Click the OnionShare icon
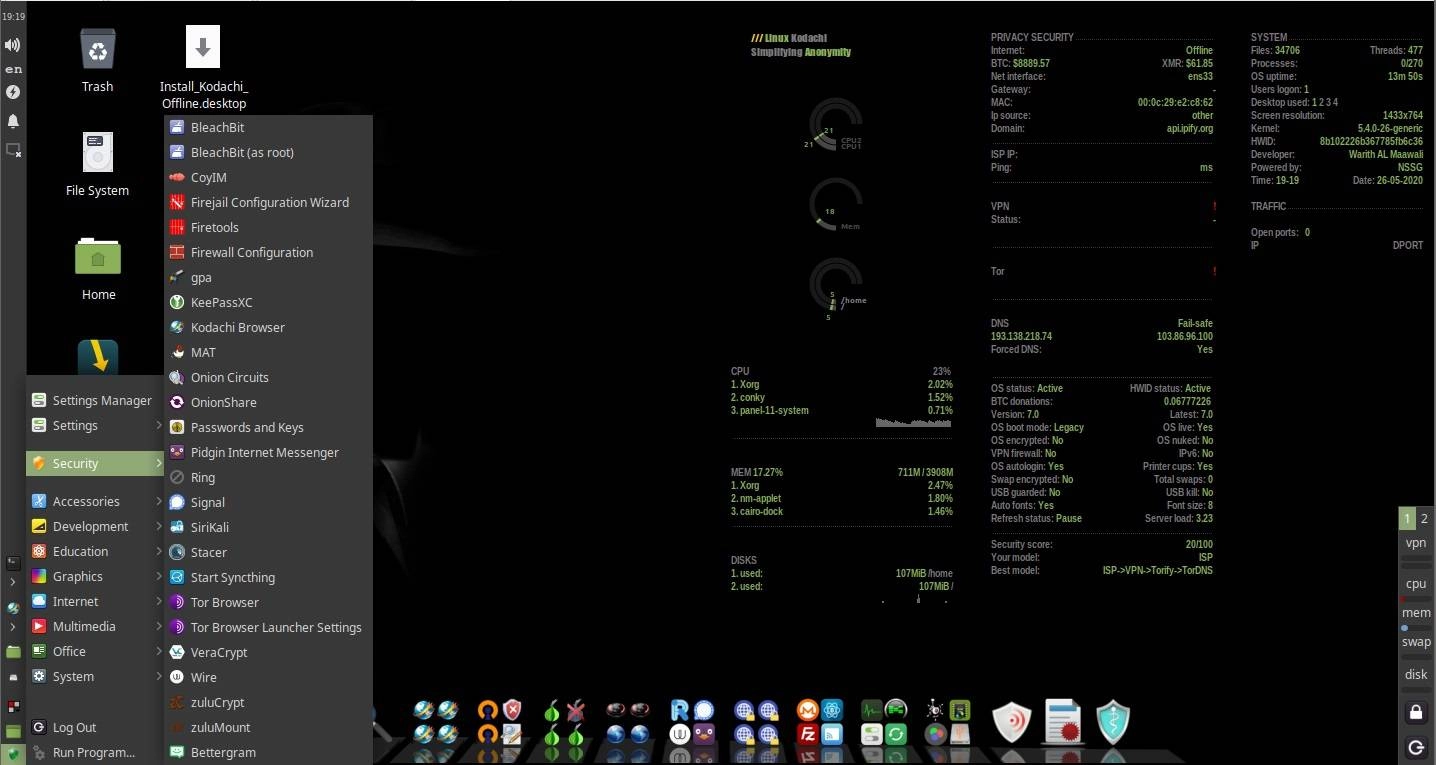 coord(177,403)
